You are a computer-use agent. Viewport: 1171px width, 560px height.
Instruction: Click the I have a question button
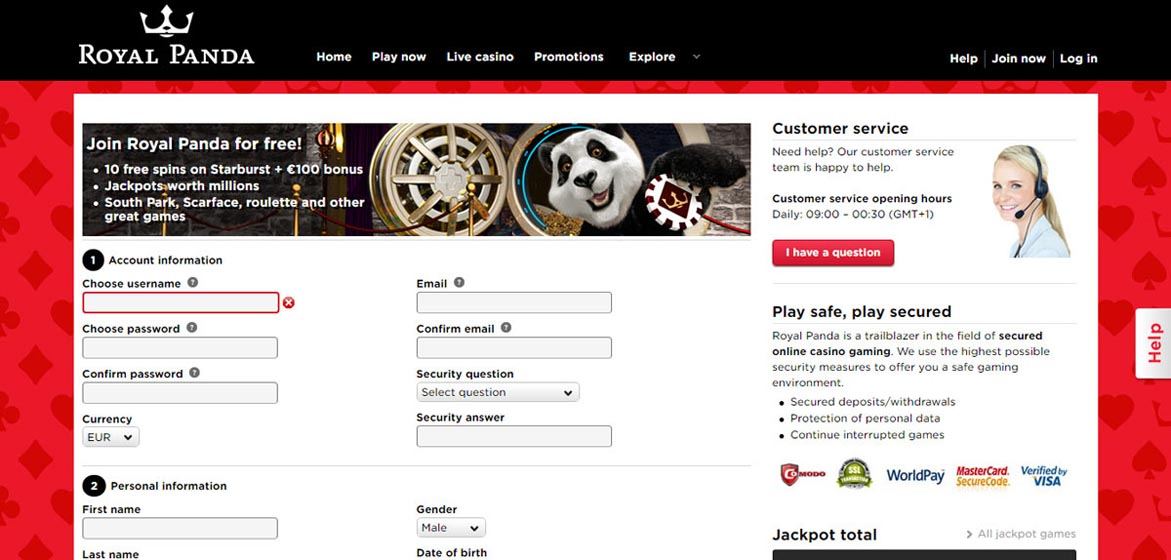click(833, 252)
